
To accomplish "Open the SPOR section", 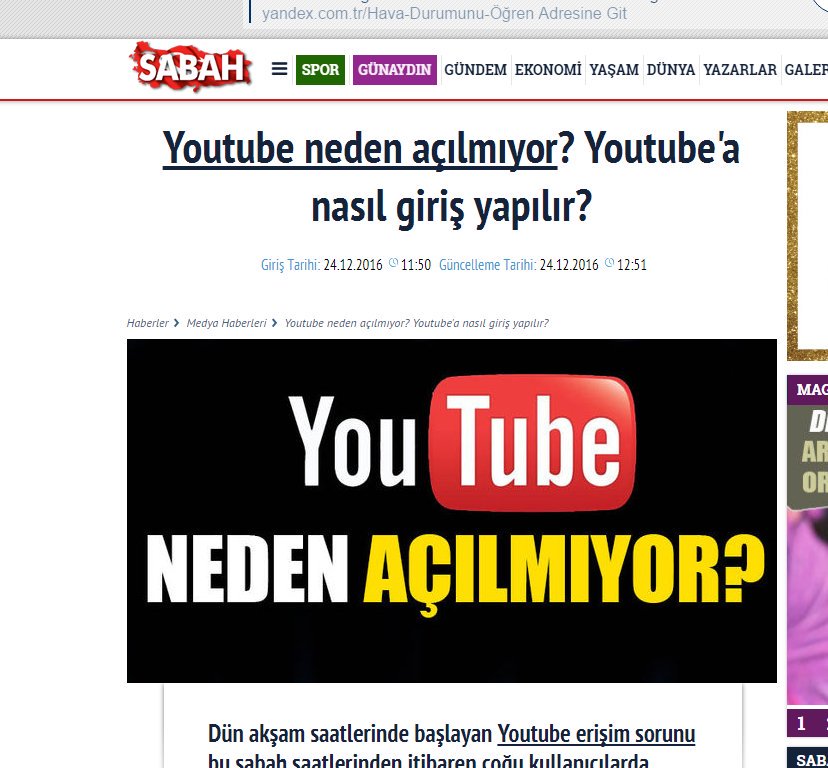I will click(x=320, y=70).
